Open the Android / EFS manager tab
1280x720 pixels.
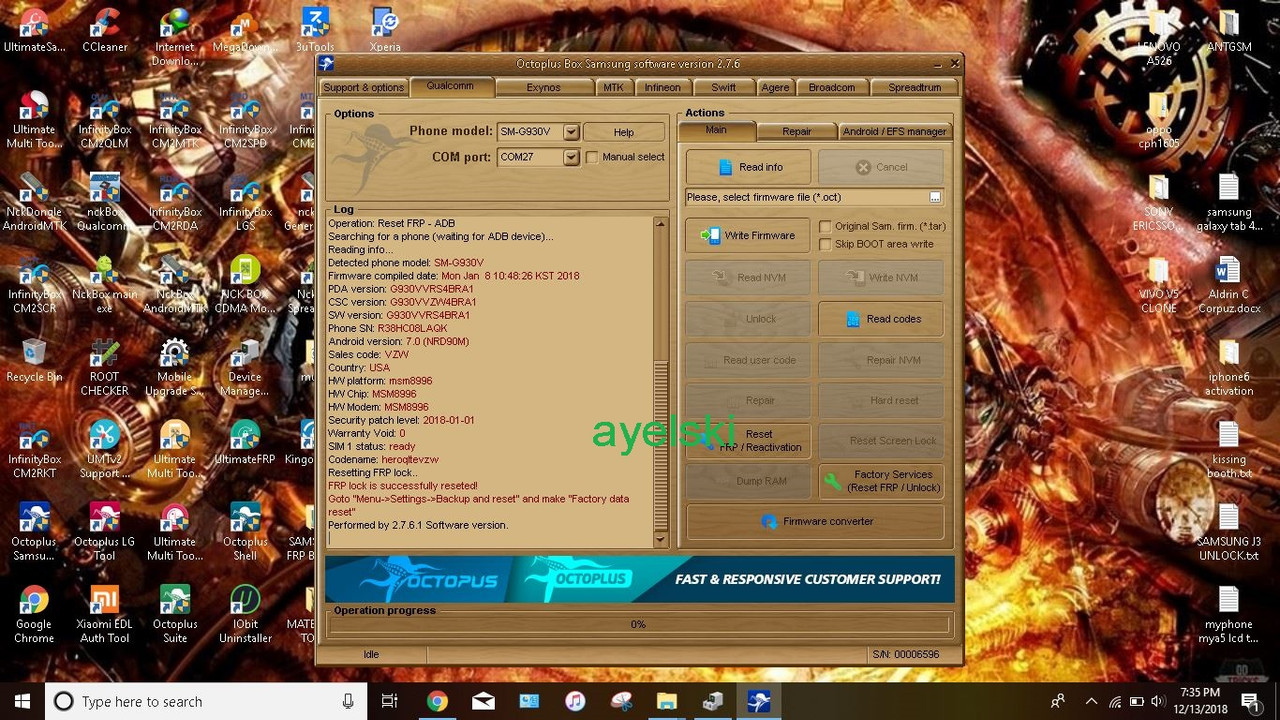click(894, 132)
